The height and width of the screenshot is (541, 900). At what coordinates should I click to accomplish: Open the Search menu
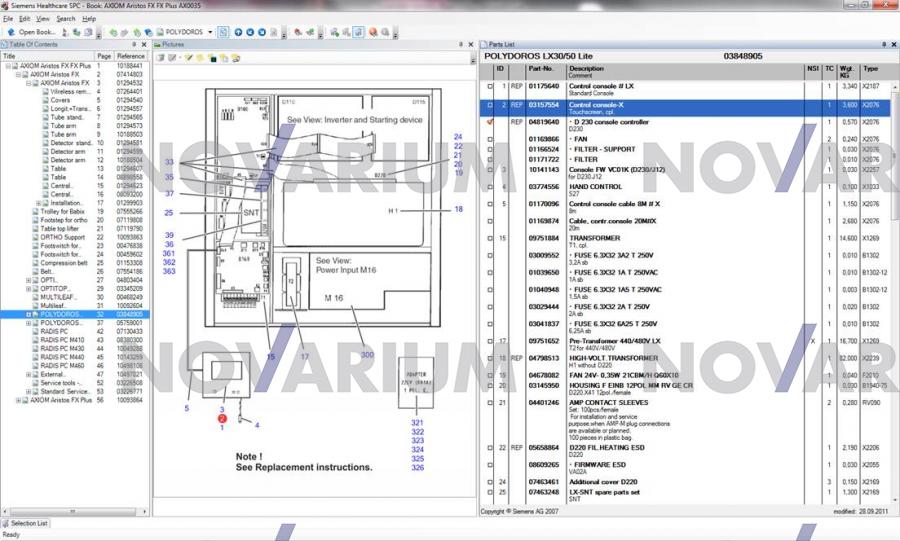(x=66, y=19)
